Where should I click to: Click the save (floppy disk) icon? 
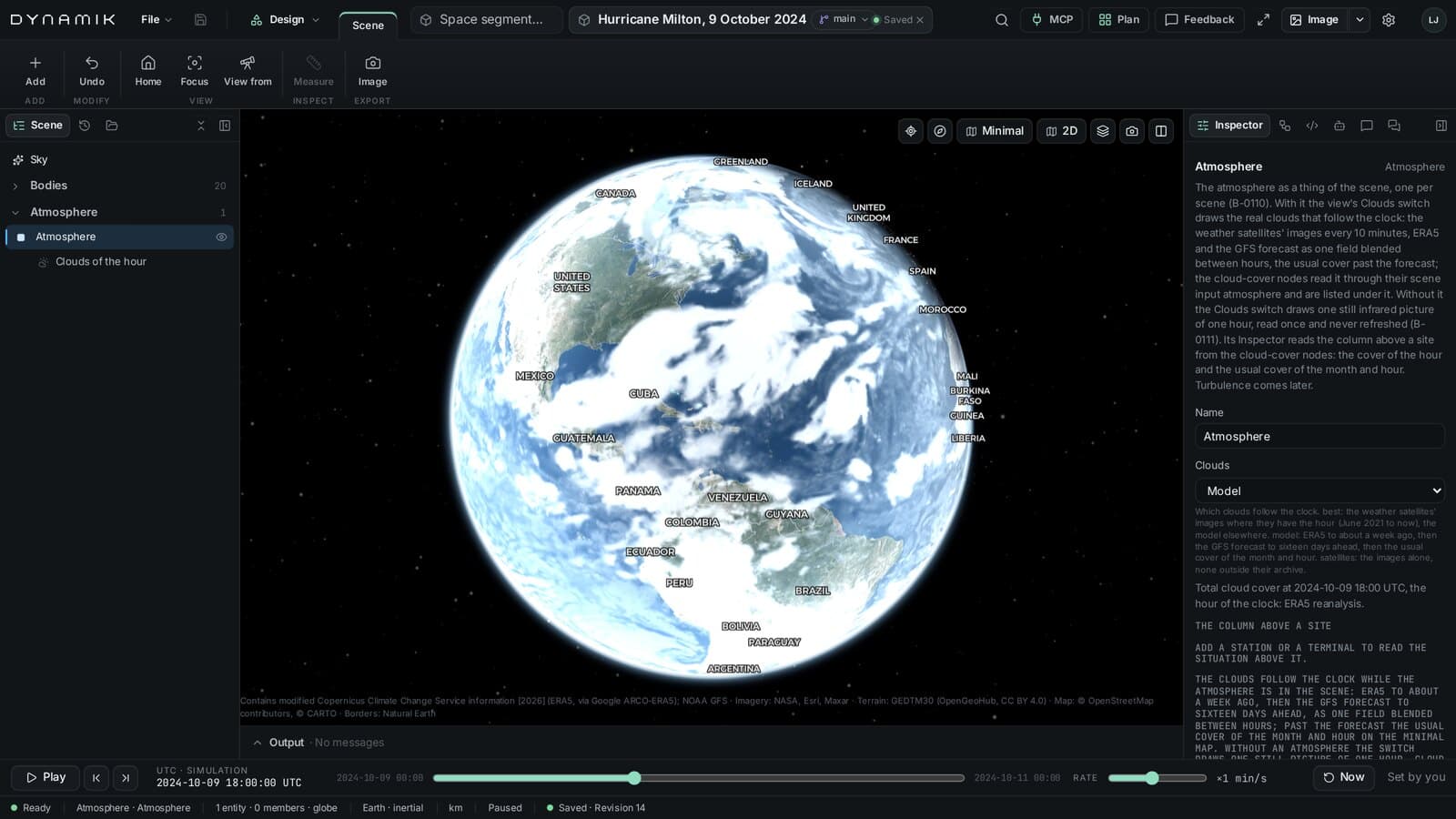[200, 19]
